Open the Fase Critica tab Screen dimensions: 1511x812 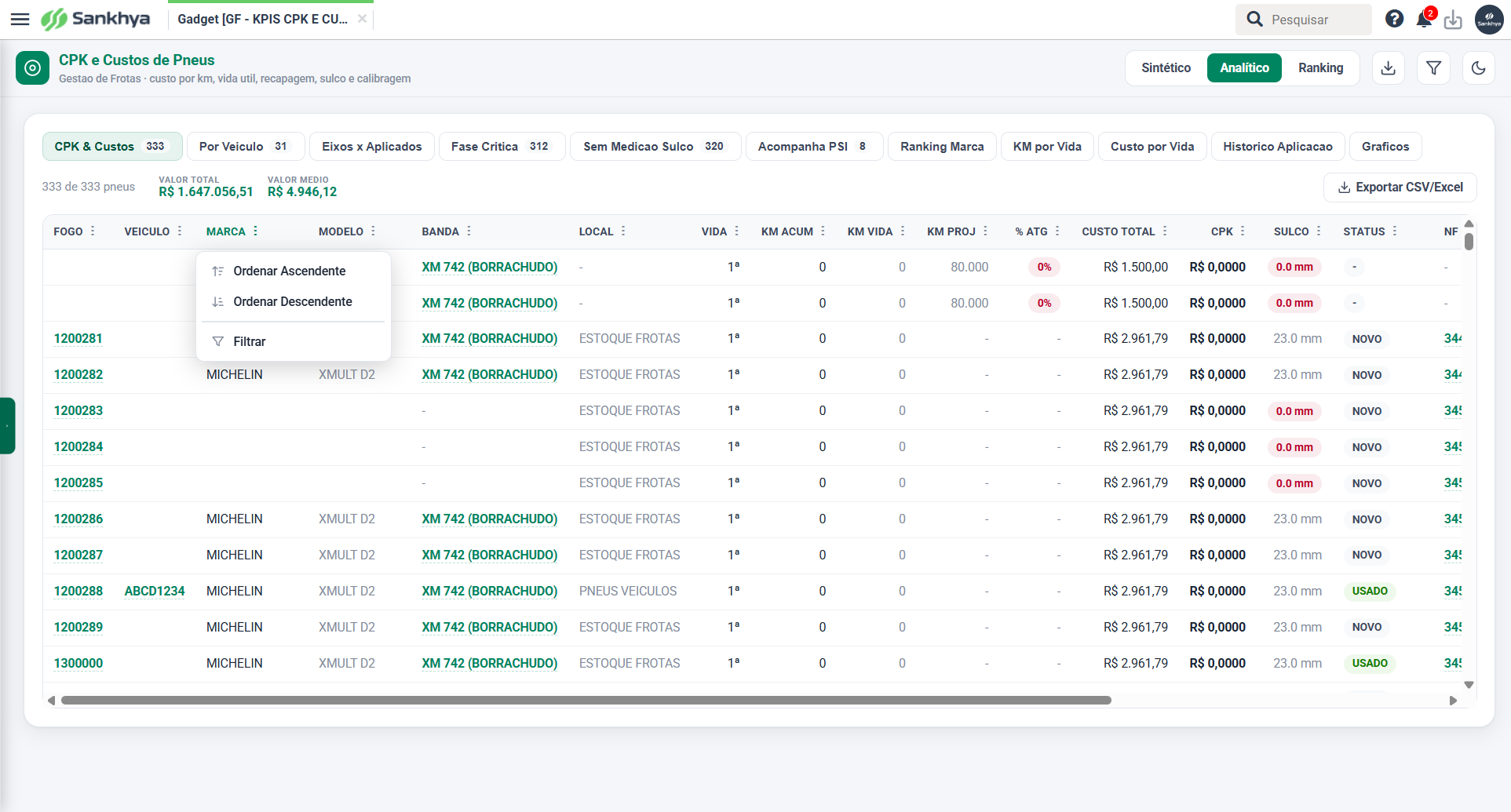[x=502, y=147]
